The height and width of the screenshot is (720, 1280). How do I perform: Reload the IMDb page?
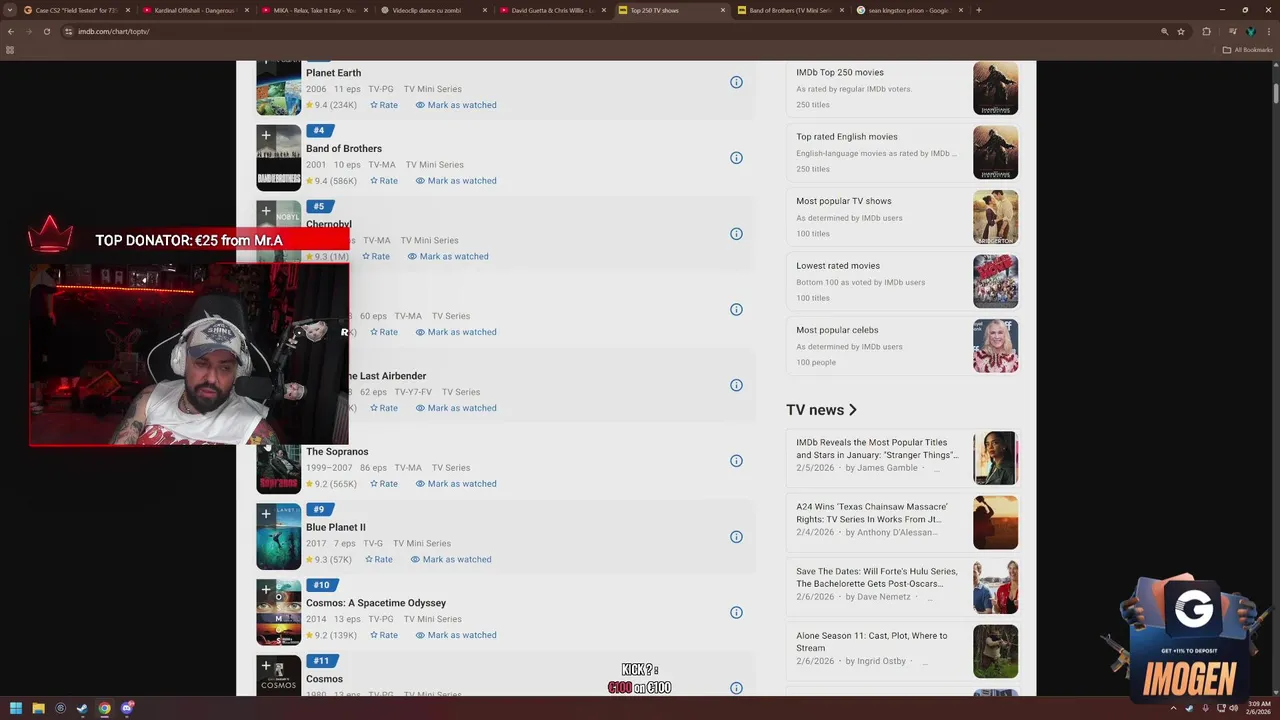(x=46, y=31)
